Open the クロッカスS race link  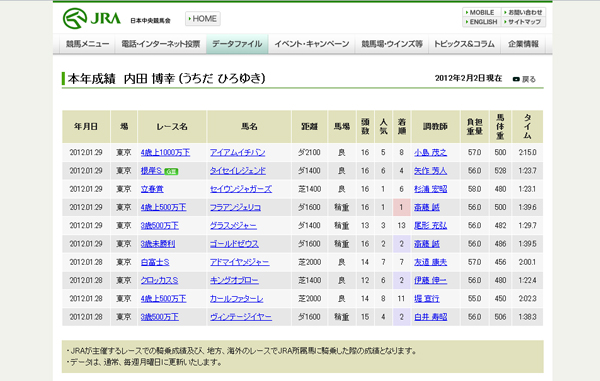point(160,280)
